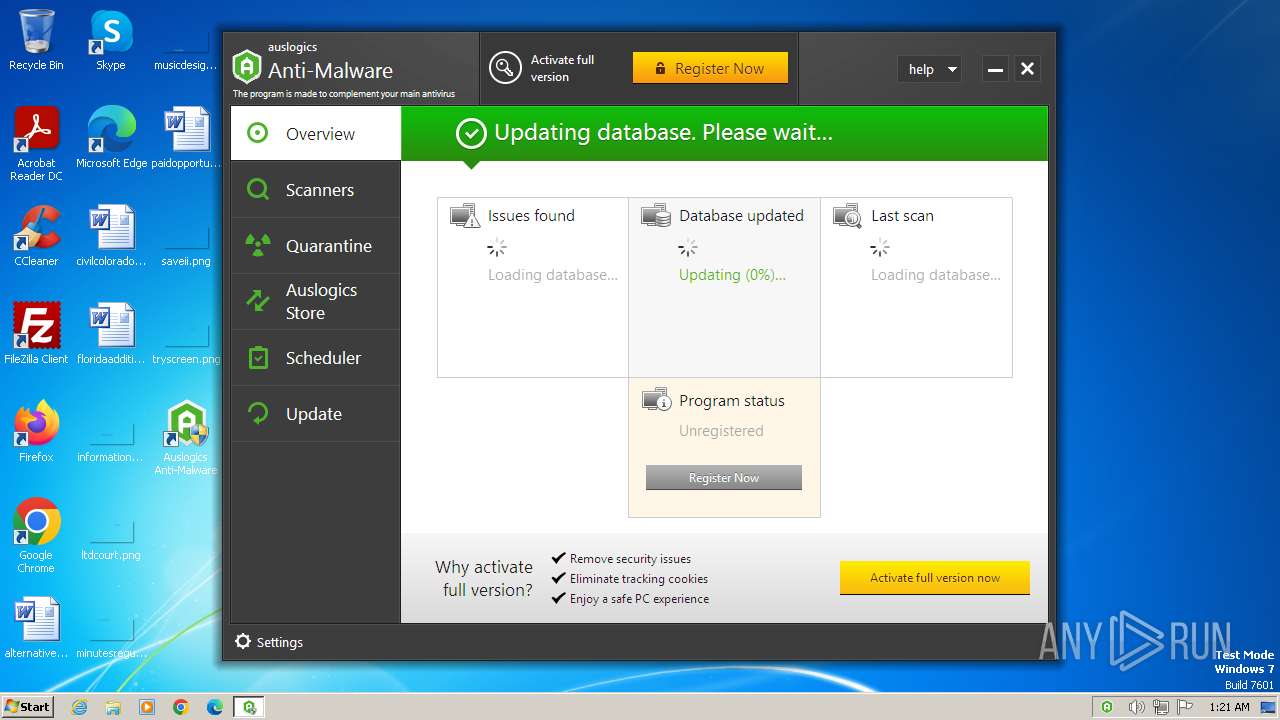Switch to the Scheduler section
Screen dimensions: 1280x720
coord(316,358)
